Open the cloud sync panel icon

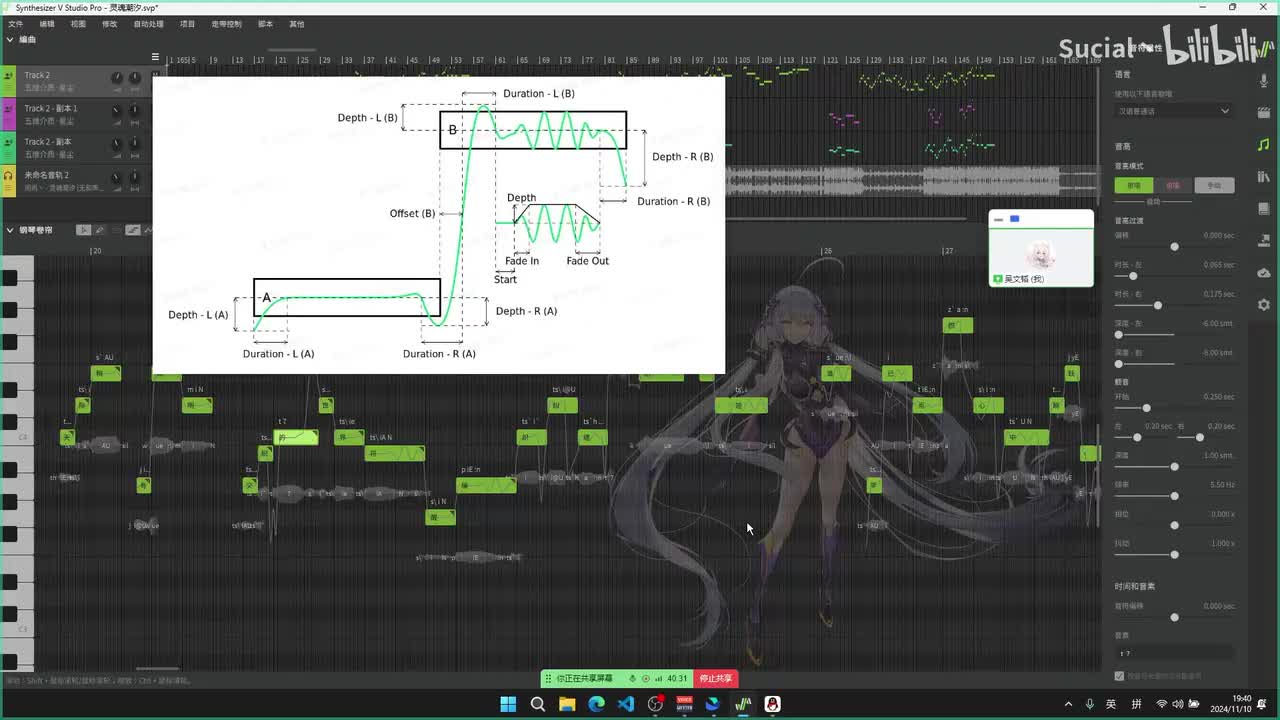tap(1264, 273)
